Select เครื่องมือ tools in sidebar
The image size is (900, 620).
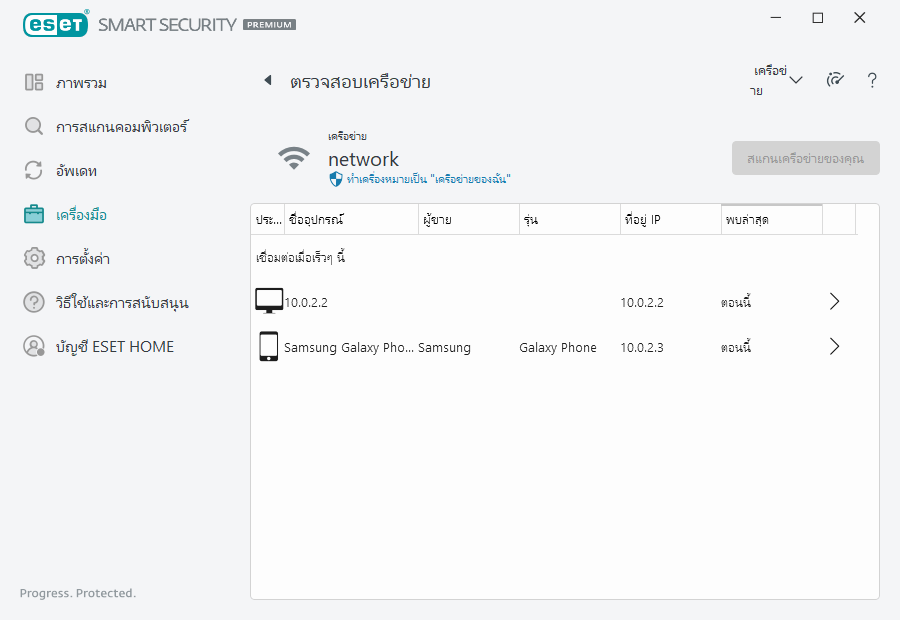coord(81,215)
